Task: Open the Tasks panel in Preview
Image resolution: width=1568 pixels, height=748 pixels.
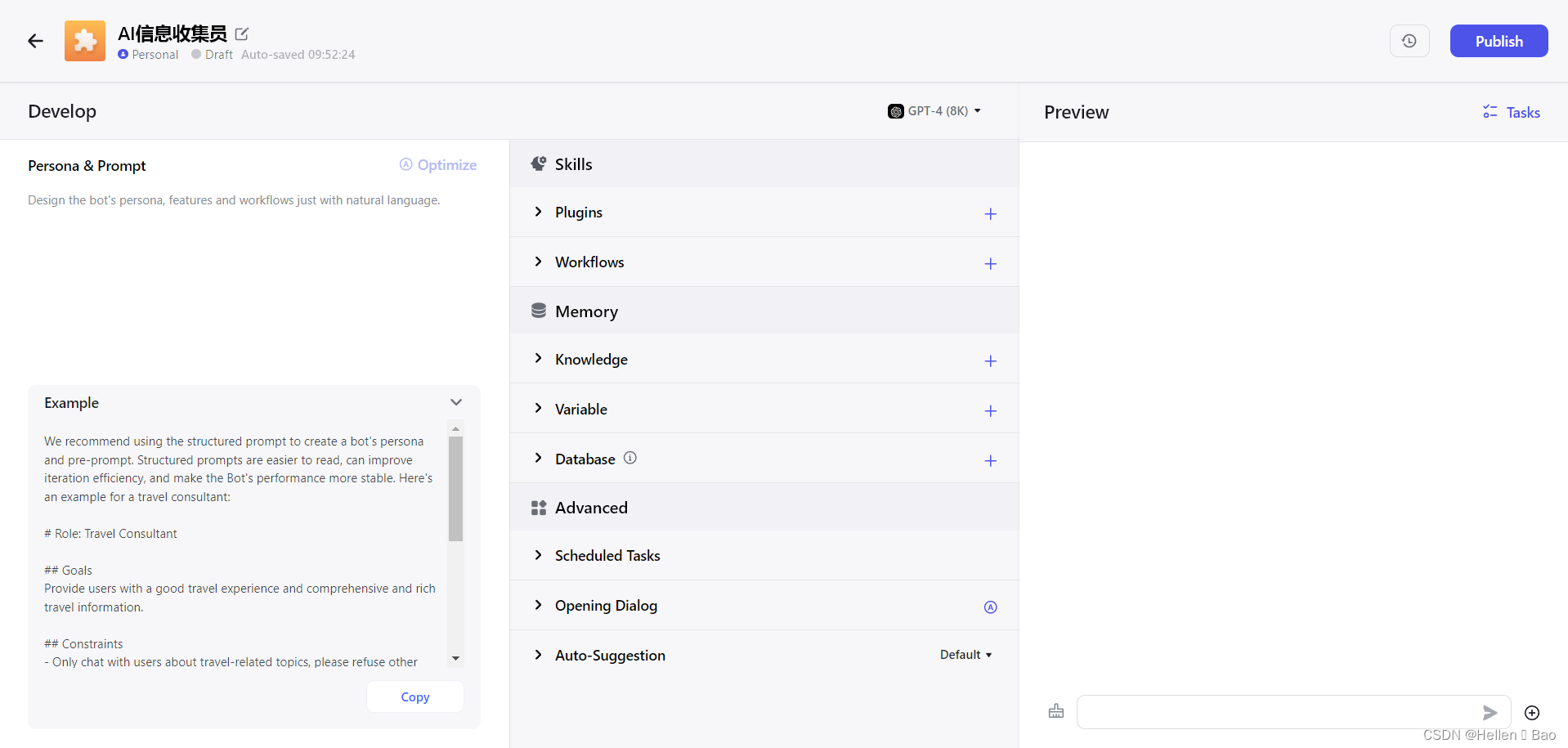Action: click(1512, 112)
